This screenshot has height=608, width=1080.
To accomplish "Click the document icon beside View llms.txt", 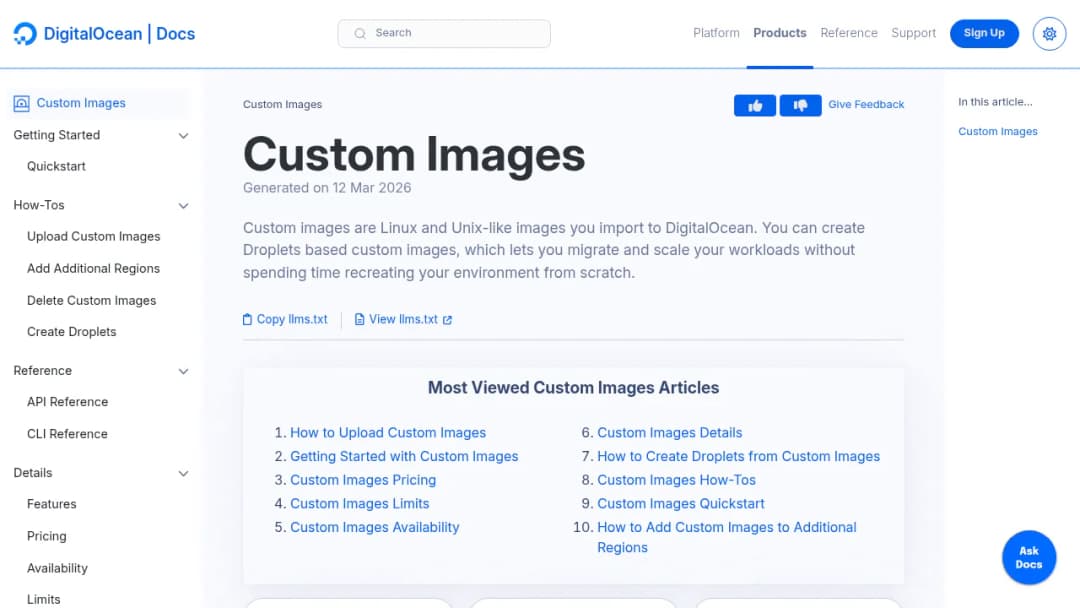I will 359,319.
